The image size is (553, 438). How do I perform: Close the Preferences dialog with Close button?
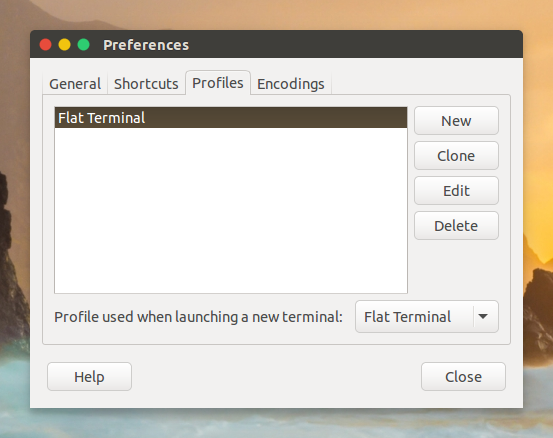(463, 377)
